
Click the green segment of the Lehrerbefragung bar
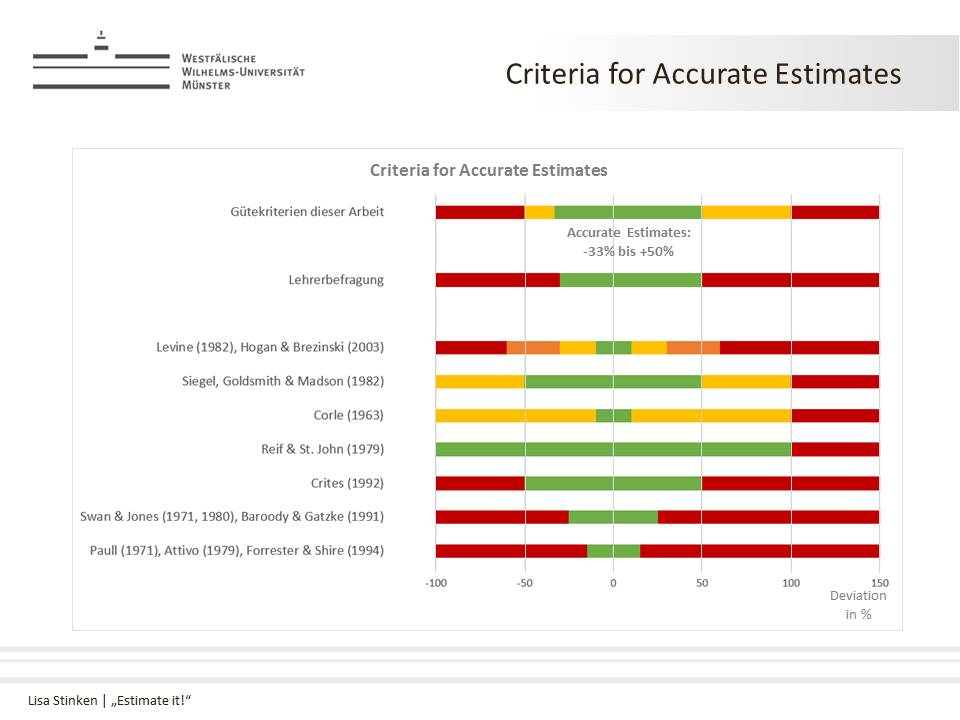tap(630, 280)
